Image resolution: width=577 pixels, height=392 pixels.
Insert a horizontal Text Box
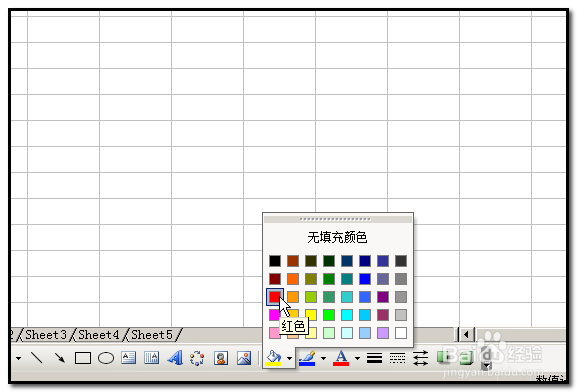tap(128, 357)
